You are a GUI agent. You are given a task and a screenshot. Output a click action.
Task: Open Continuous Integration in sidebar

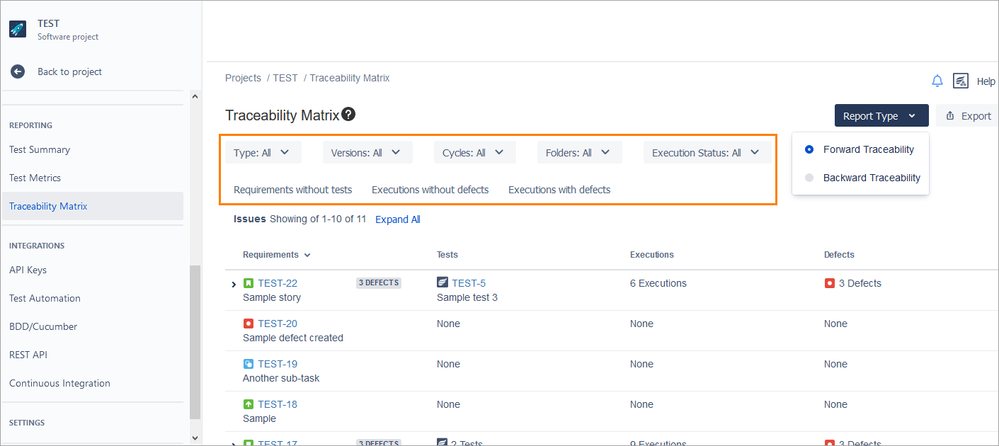pos(60,383)
